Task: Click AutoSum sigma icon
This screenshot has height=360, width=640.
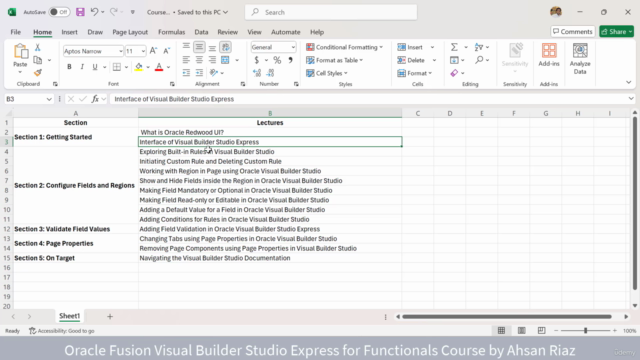Action: (x=454, y=47)
